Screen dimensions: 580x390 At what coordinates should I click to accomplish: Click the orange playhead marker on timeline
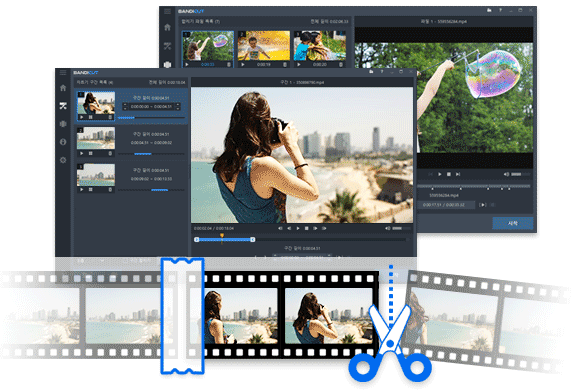222,236
